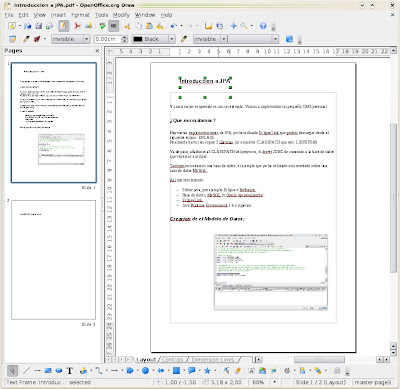Choose the Ellipse tool
The height and width of the screenshot is (389, 400).
tap(59, 370)
